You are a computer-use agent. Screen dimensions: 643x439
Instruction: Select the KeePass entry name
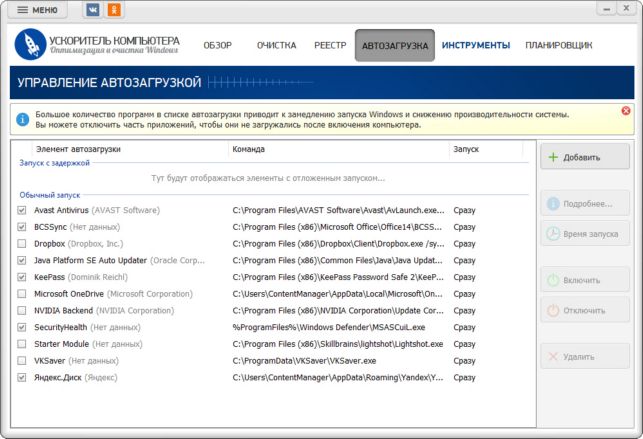pyautogui.click(x=49, y=277)
